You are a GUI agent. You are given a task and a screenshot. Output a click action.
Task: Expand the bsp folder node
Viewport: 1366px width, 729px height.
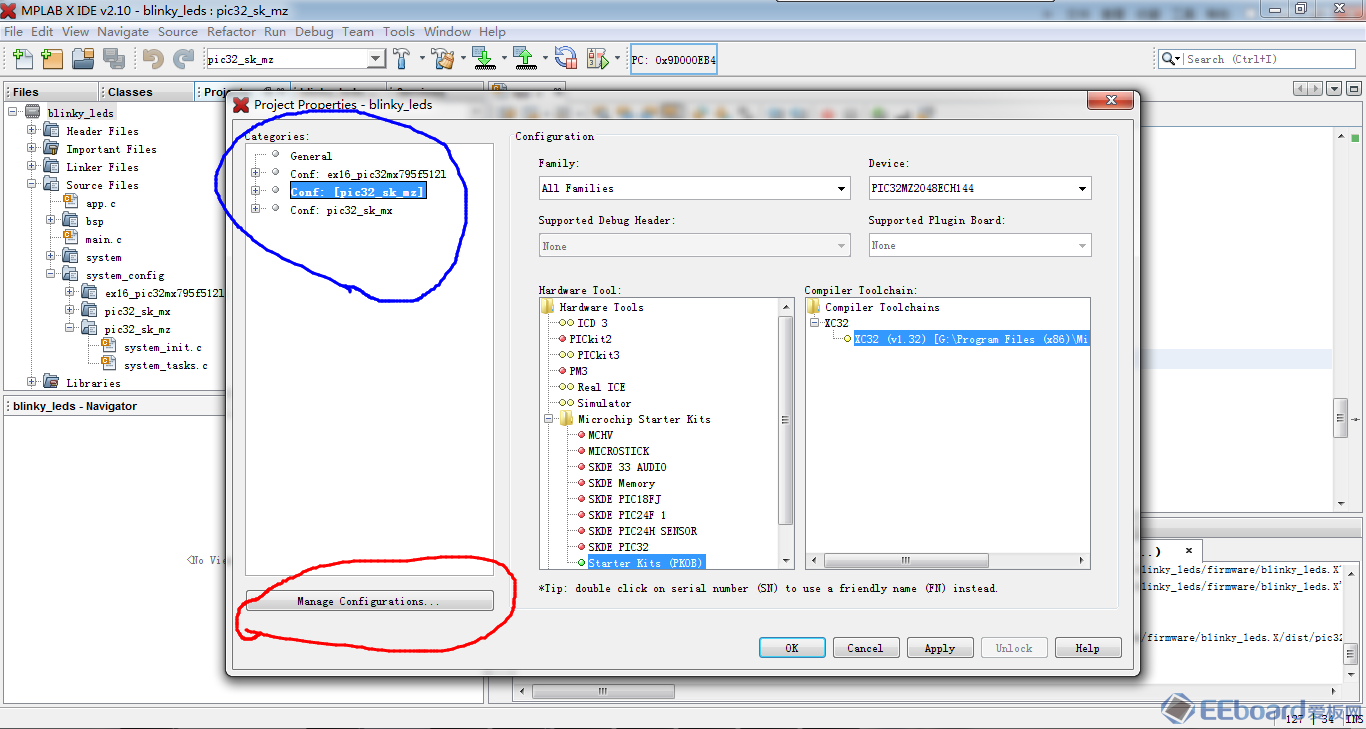[51, 221]
